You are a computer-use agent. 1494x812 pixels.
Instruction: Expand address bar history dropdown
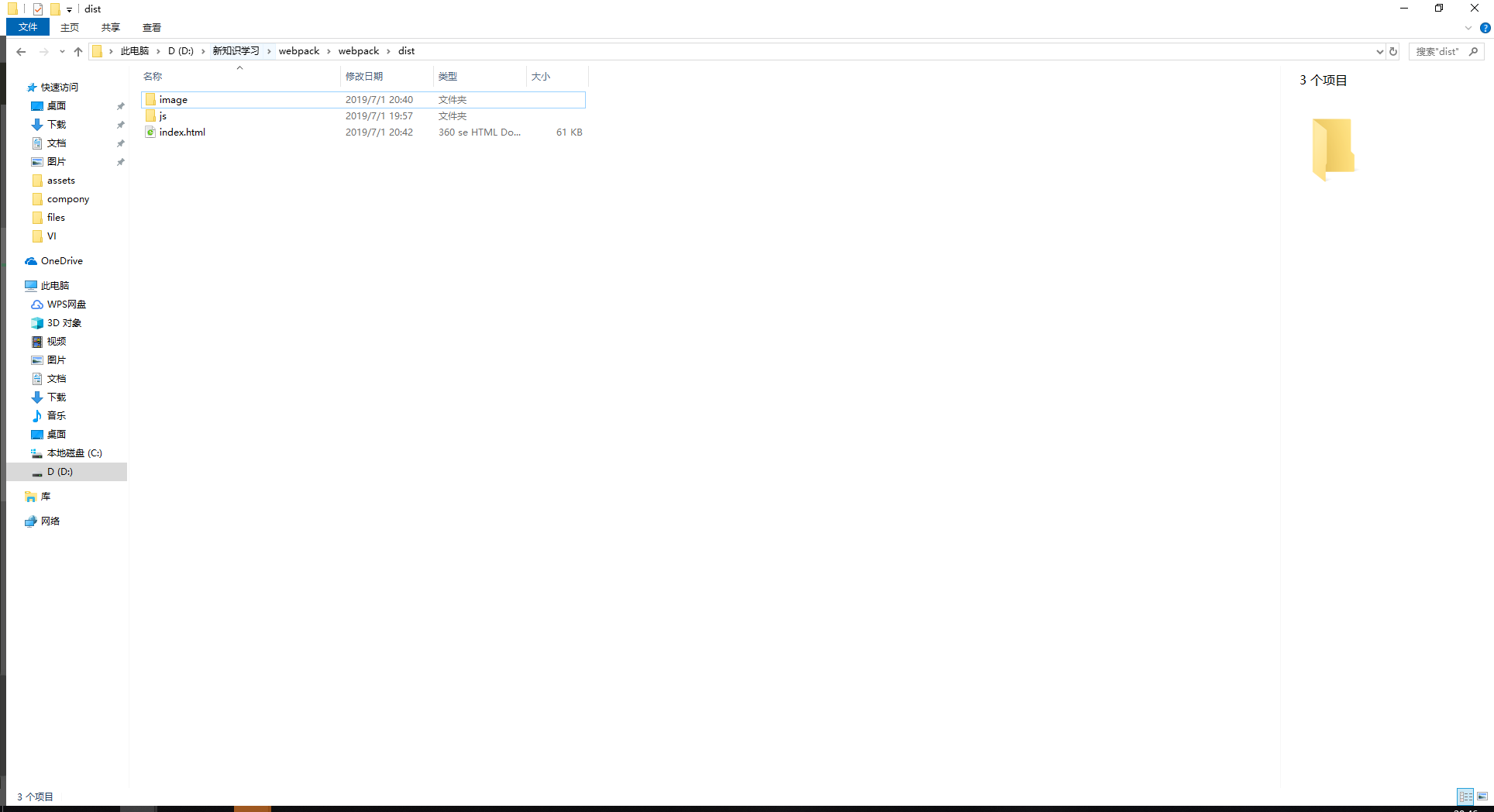[1379, 51]
